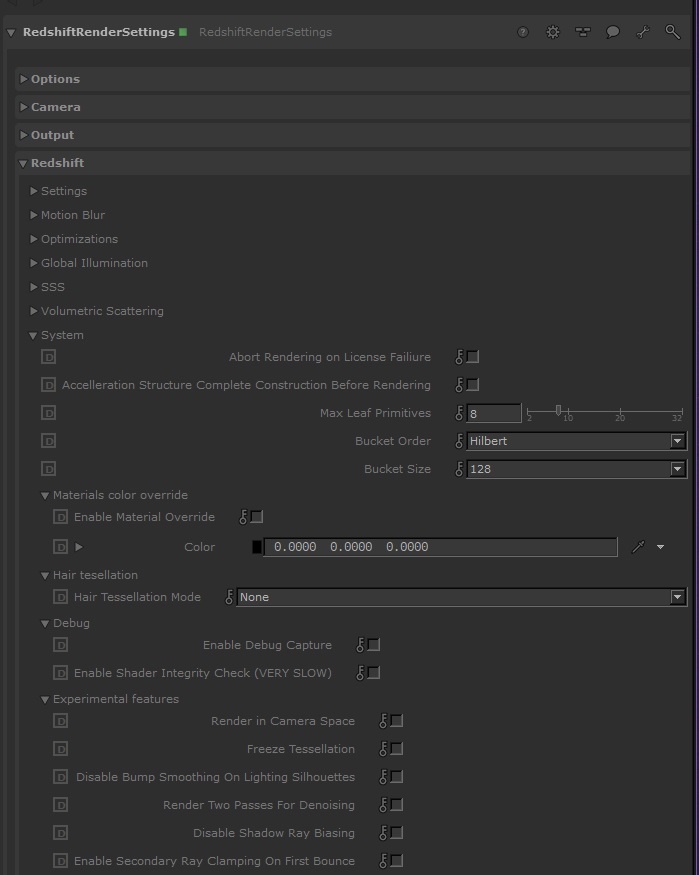Click default icon beside Max Leaf Primitives
This screenshot has height=875, width=699.
(49, 413)
